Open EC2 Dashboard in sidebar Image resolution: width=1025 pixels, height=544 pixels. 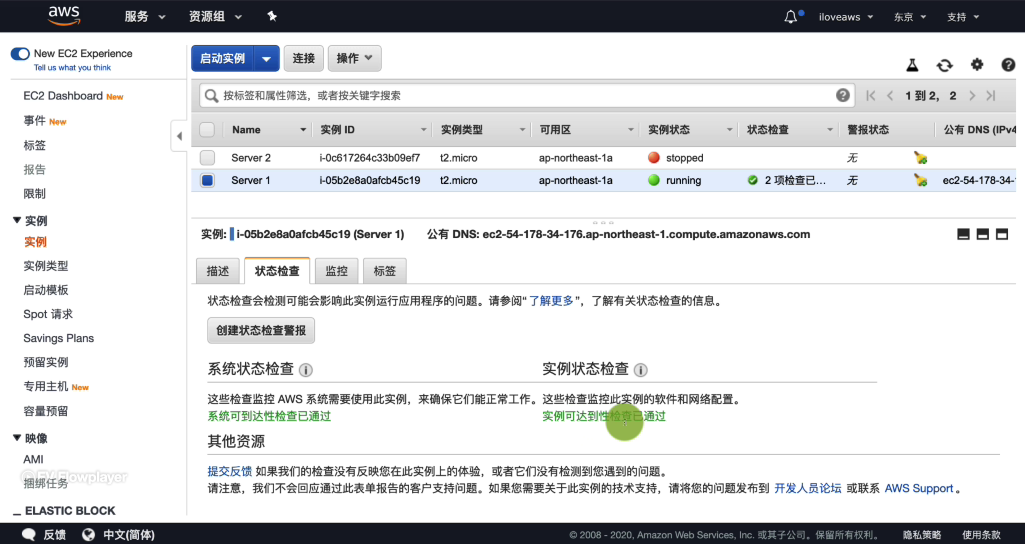point(63,95)
